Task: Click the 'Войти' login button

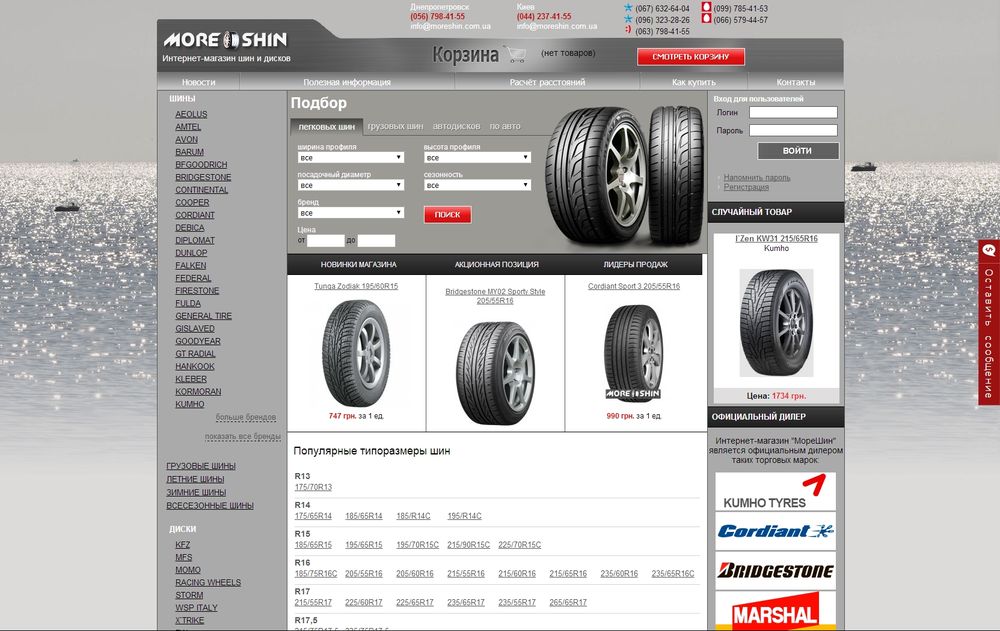Action: [x=798, y=151]
